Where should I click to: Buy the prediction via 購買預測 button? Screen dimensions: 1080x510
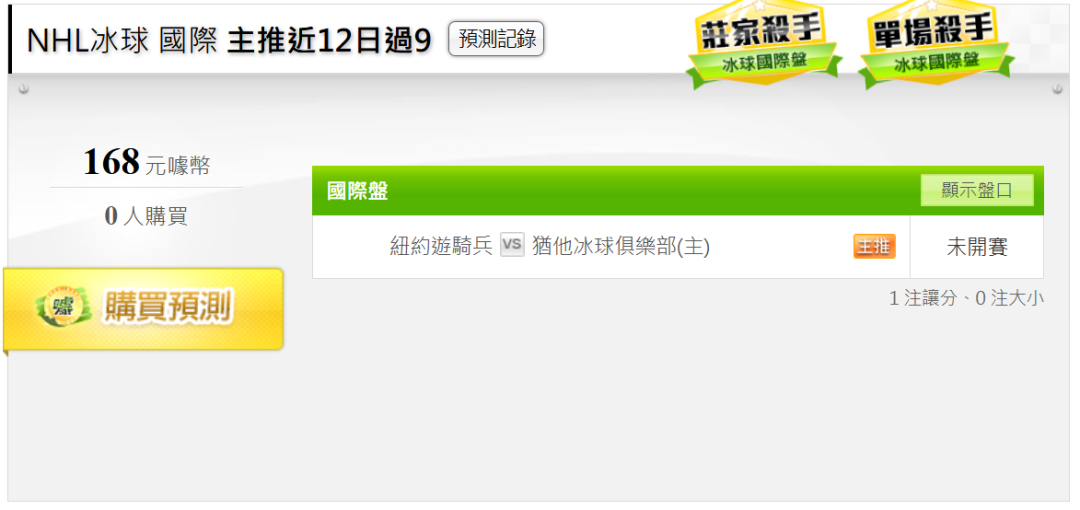pos(143,309)
